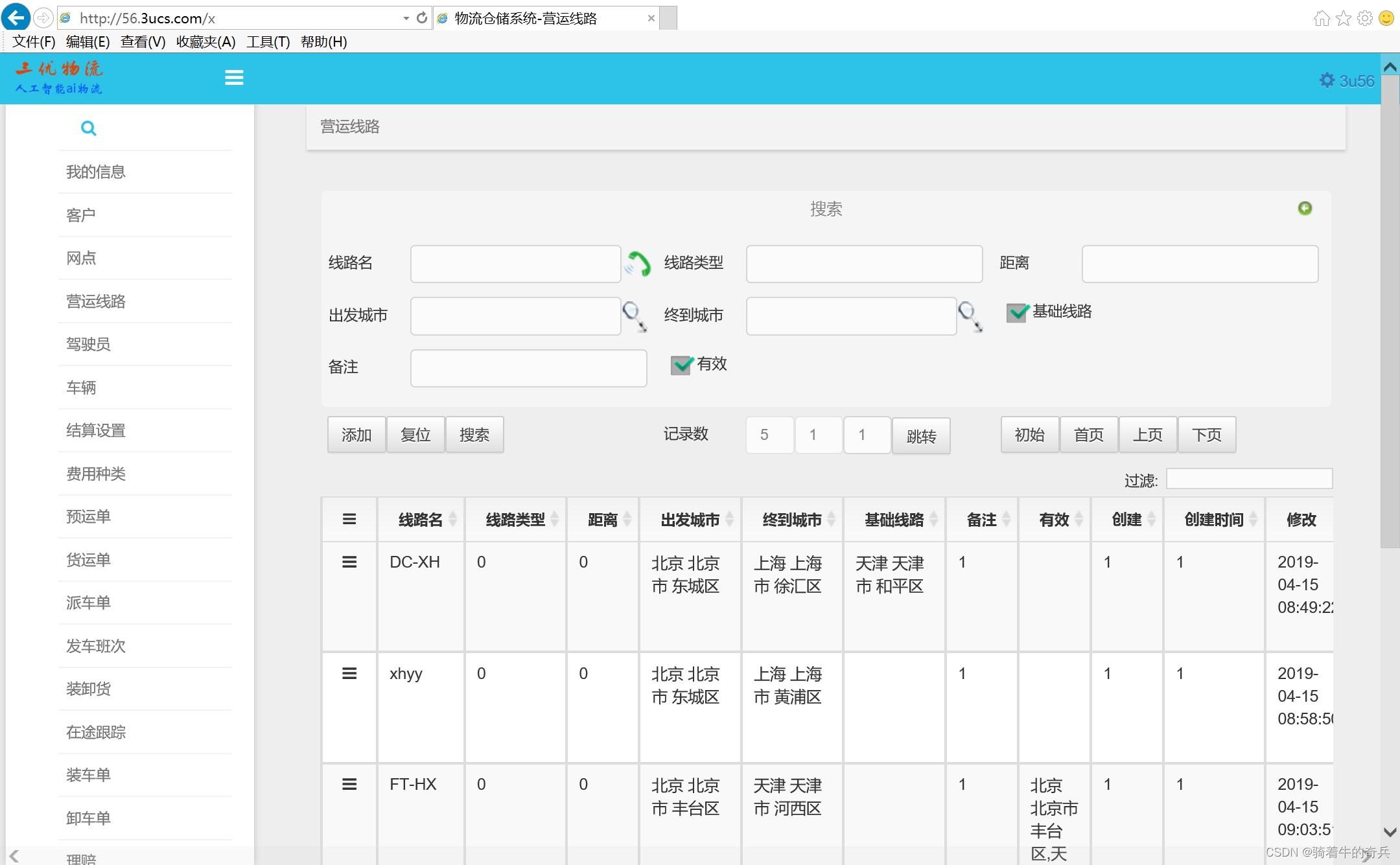Toggle the 基础线路 checkbox
The image size is (1400, 865).
pyautogui.click(x=1017, y=312)
